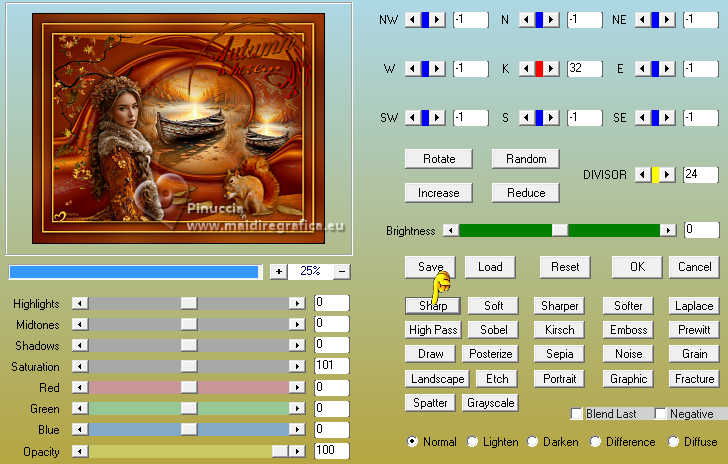Viewport: 728px width, 464px height.
Task: Apply the Posterize preset
Action: 490,354
